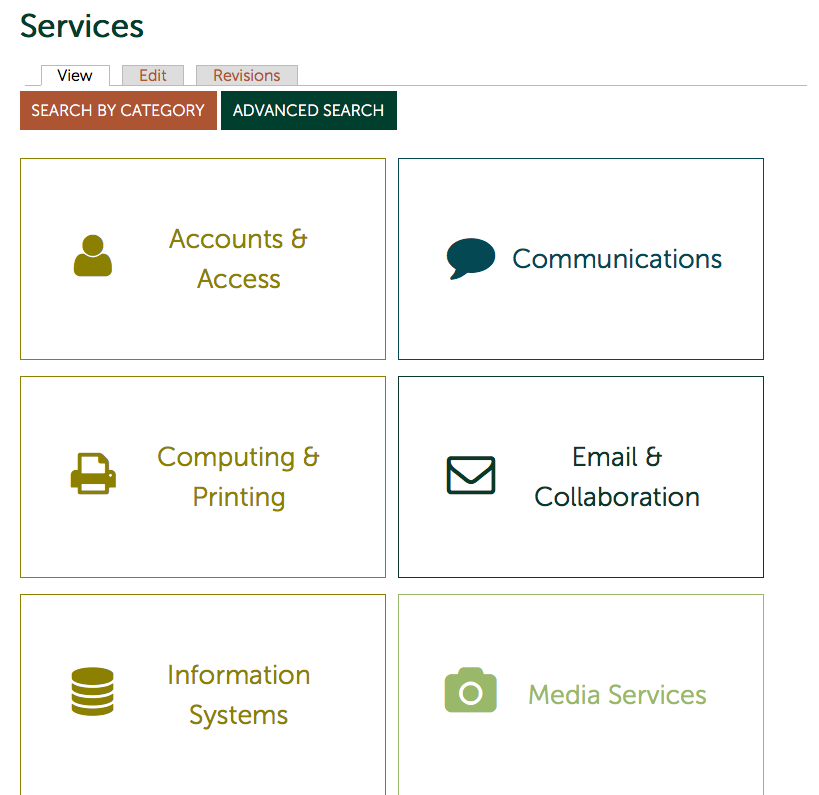Click the Accounts & Access tile's top border
Viewport: 819px width, 795px height.
pos(202,159)
